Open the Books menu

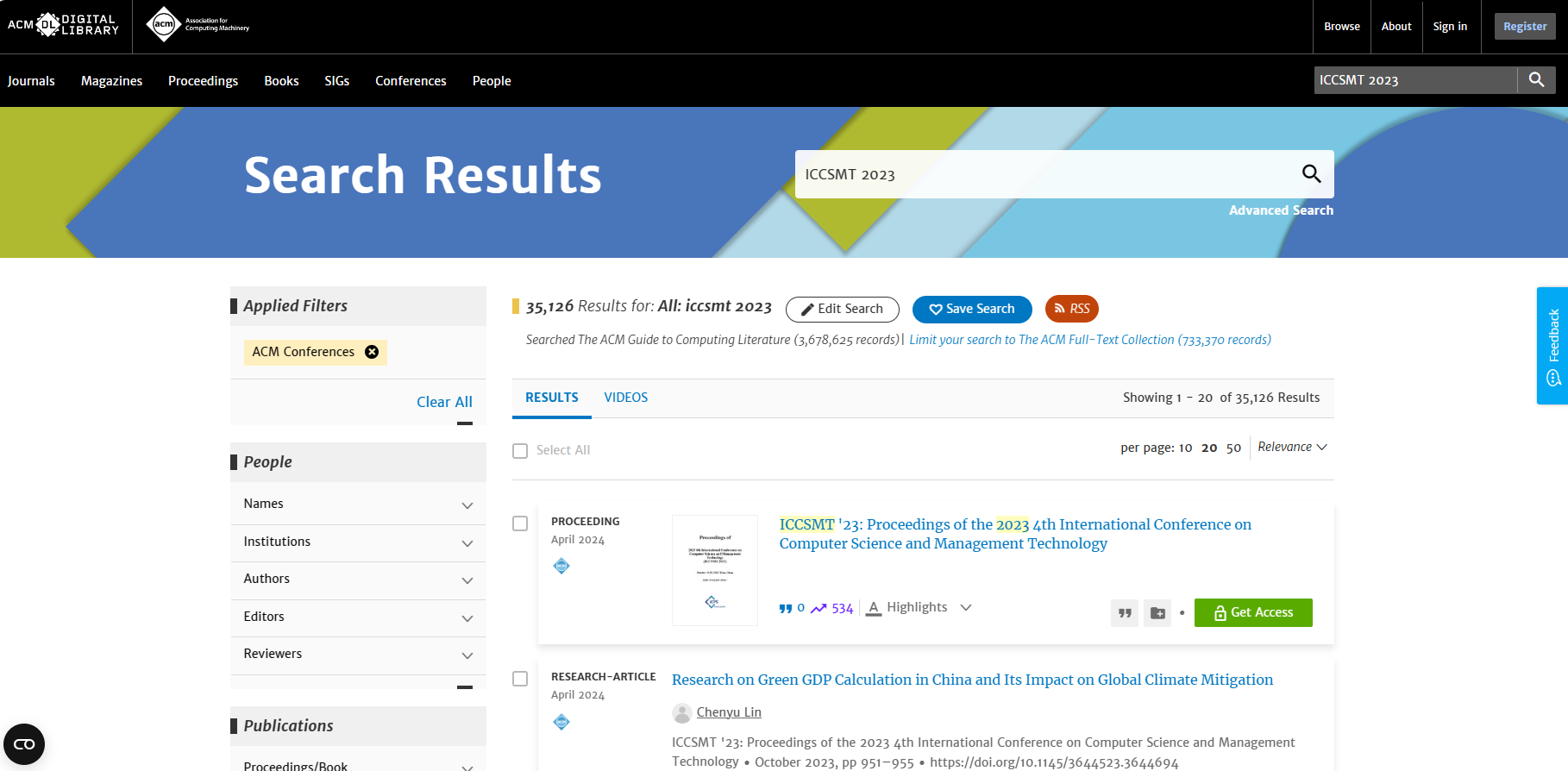click(281, 81)
